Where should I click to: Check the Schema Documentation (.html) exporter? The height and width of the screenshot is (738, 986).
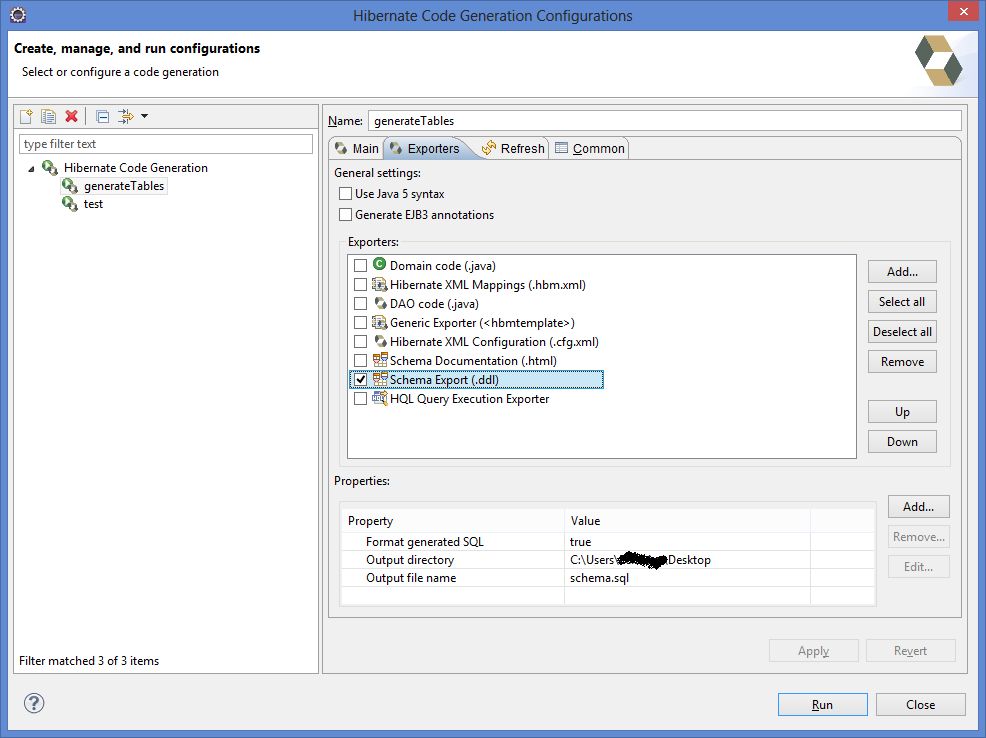click(360, 361)
